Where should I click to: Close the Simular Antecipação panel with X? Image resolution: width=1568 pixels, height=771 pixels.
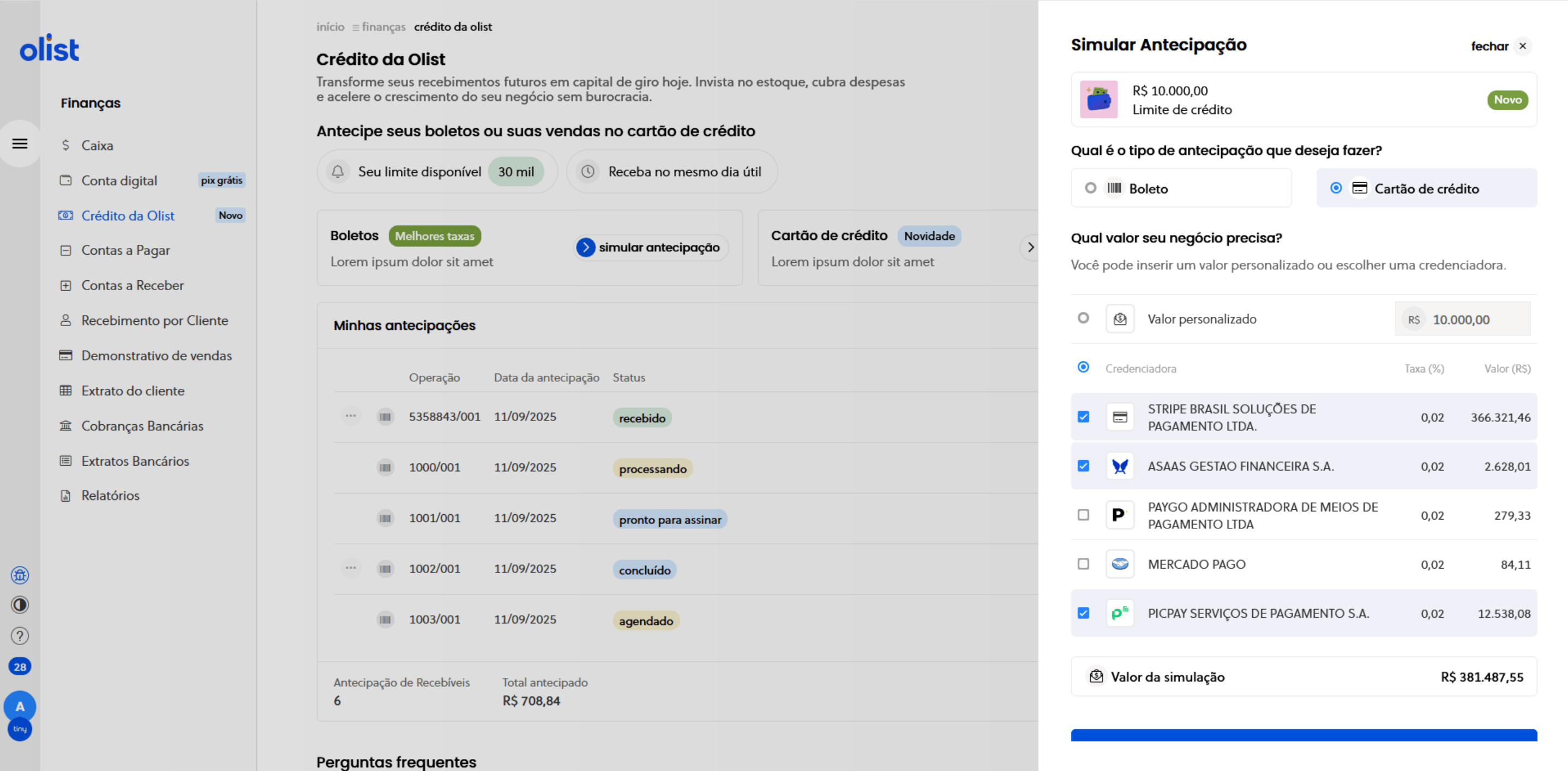(x=1522, y=46)
